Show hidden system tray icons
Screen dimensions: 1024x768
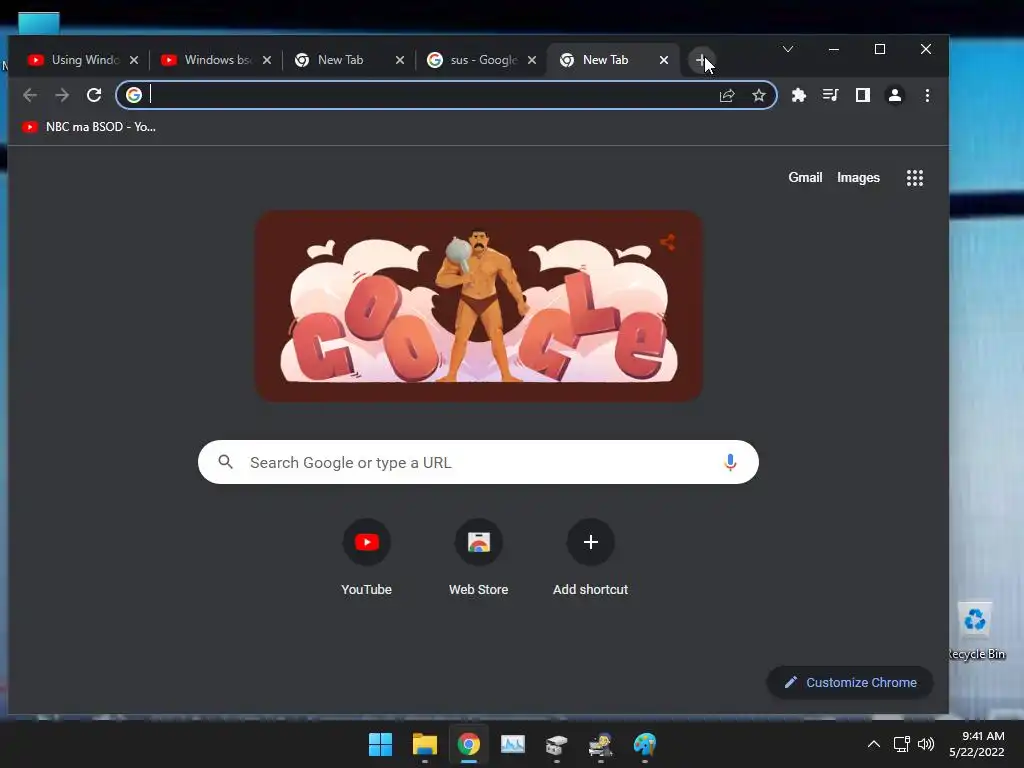point(874,744)
